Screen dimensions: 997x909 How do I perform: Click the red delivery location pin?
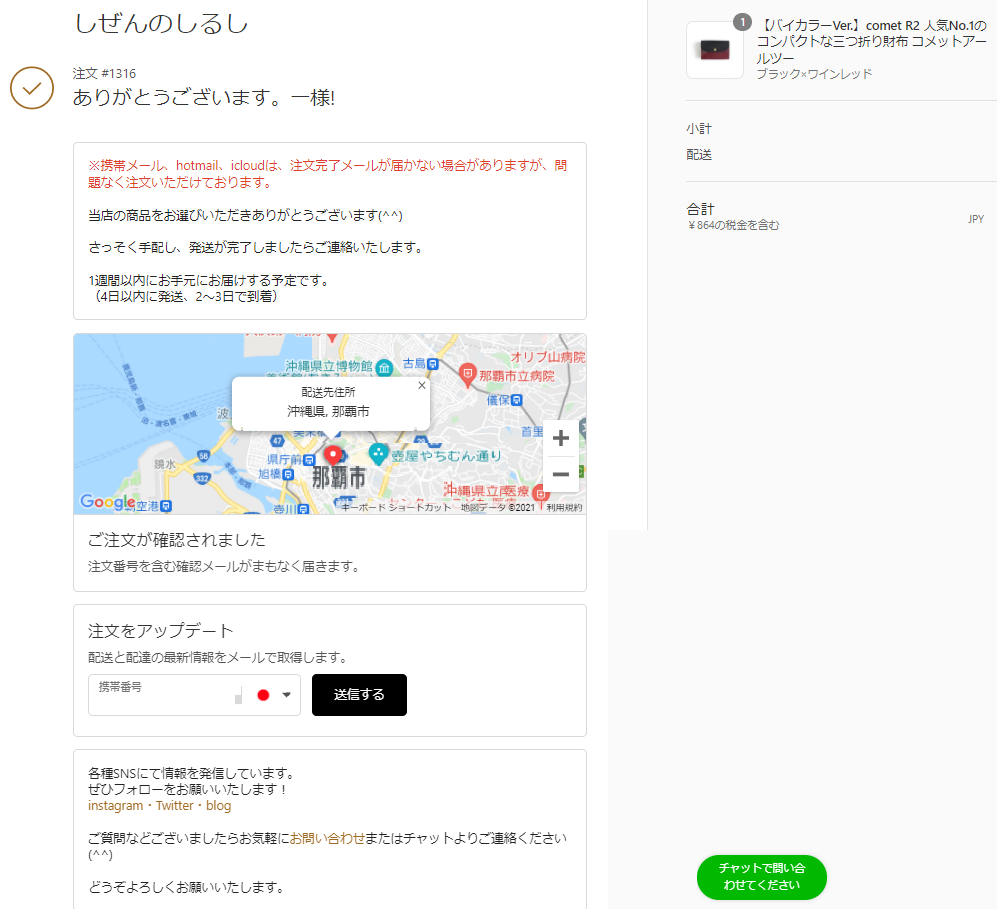coord(333,456)
